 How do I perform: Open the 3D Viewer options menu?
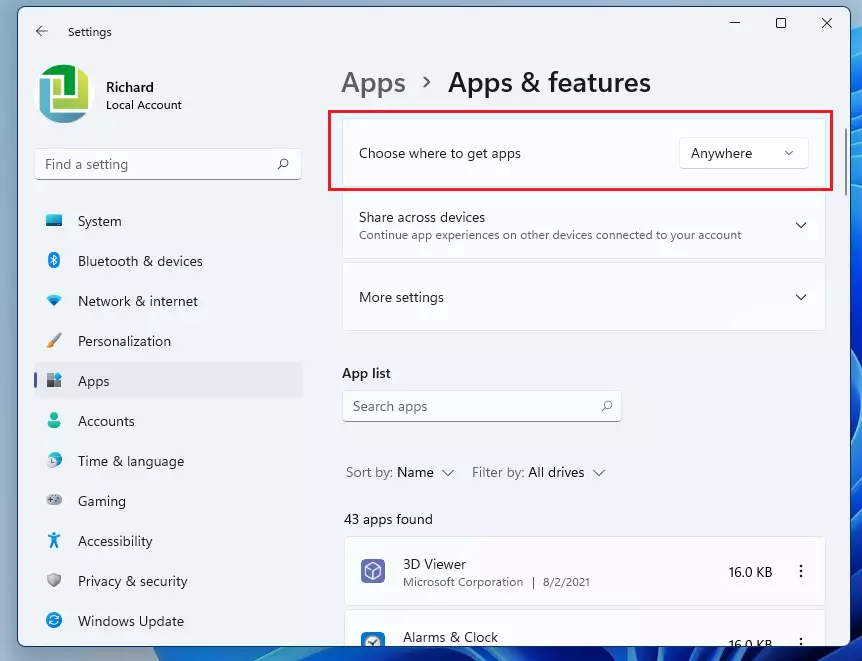(801, 571)
